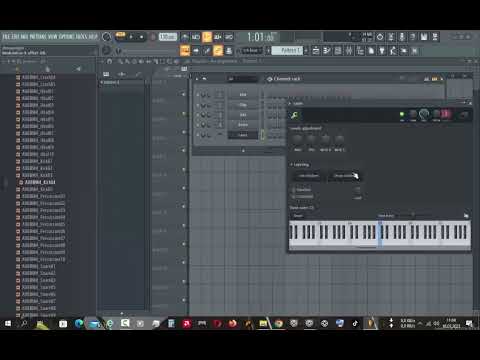Select the Kick channel button
This screenshot has width=480, height=360.
point(243,95)
